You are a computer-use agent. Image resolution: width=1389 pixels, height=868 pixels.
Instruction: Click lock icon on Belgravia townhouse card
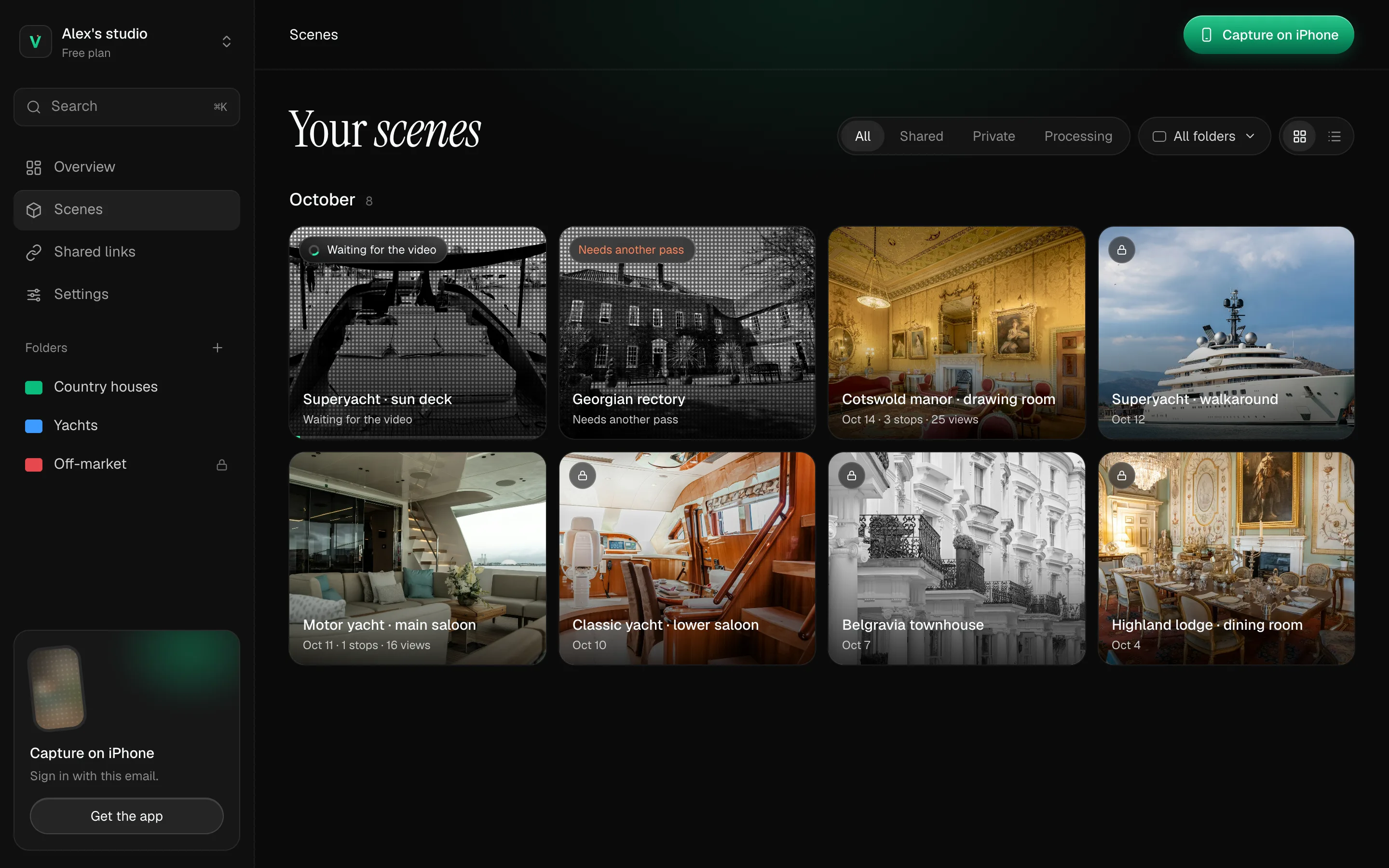tap(852, 476)
